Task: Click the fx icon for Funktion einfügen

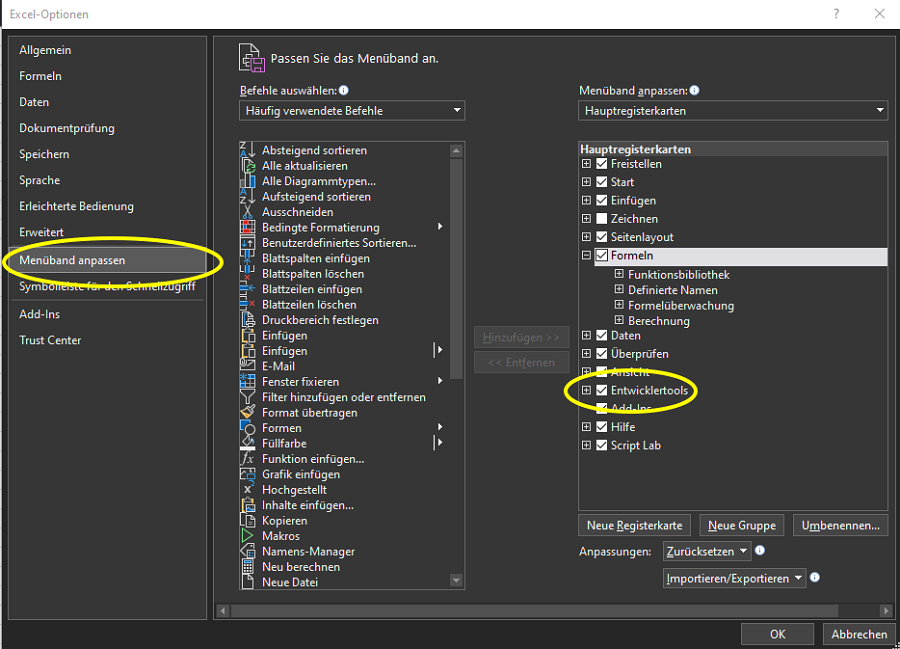Action: click(x=247, y=459)
